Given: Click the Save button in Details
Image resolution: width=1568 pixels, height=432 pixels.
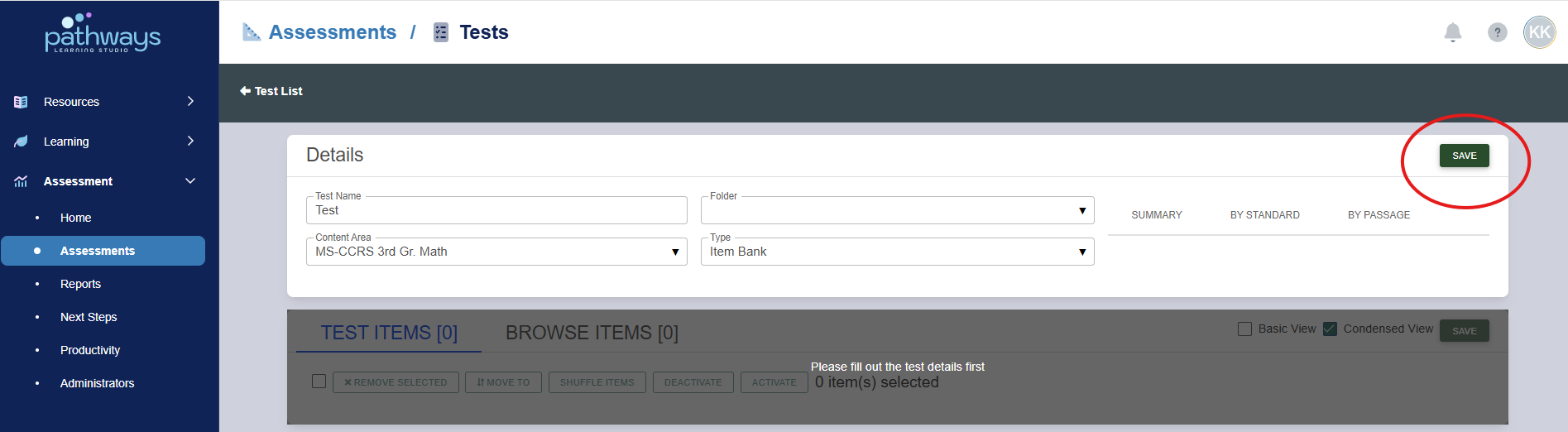Looking at the screenshot, I should (x=1464, y=156).
